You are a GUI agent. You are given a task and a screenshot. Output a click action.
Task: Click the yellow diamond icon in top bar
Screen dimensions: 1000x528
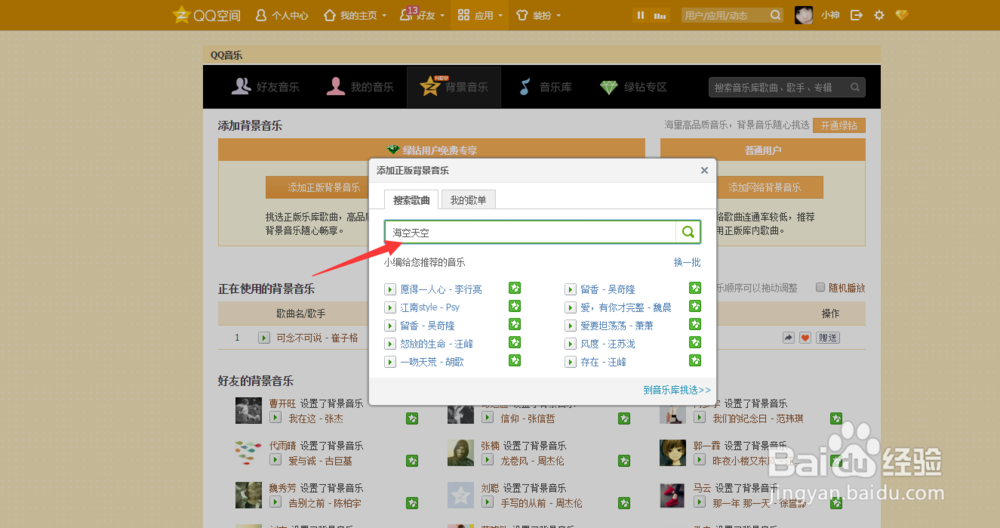pos(902,15)
